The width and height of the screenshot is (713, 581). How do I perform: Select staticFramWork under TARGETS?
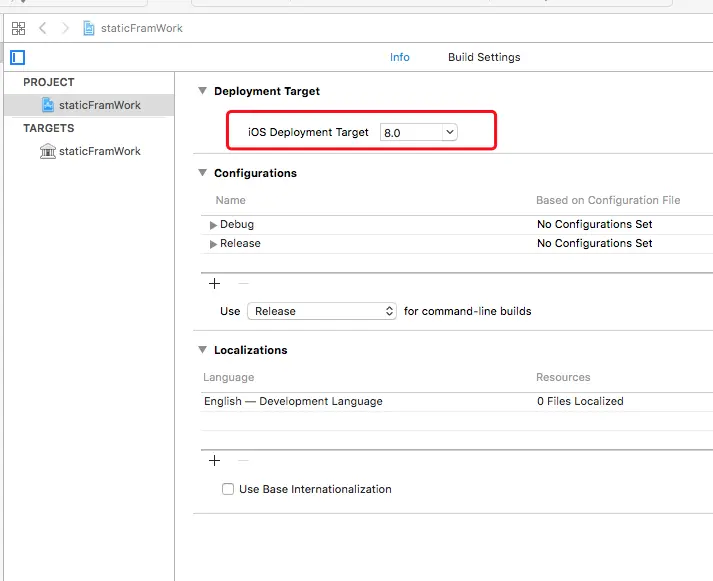click(89, 151)
